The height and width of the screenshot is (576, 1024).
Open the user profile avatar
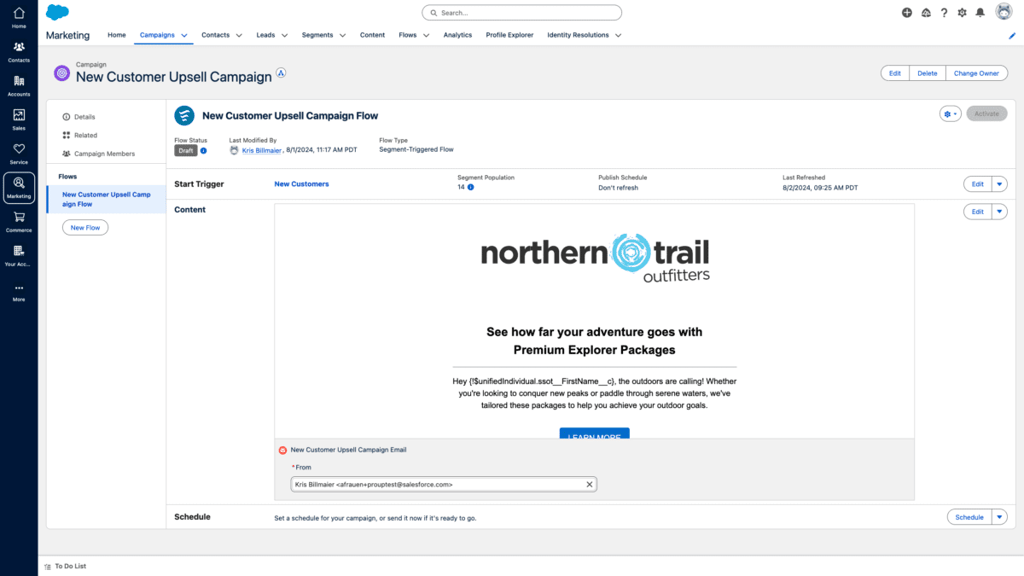pyautogui.click(x=1004, y=11)
